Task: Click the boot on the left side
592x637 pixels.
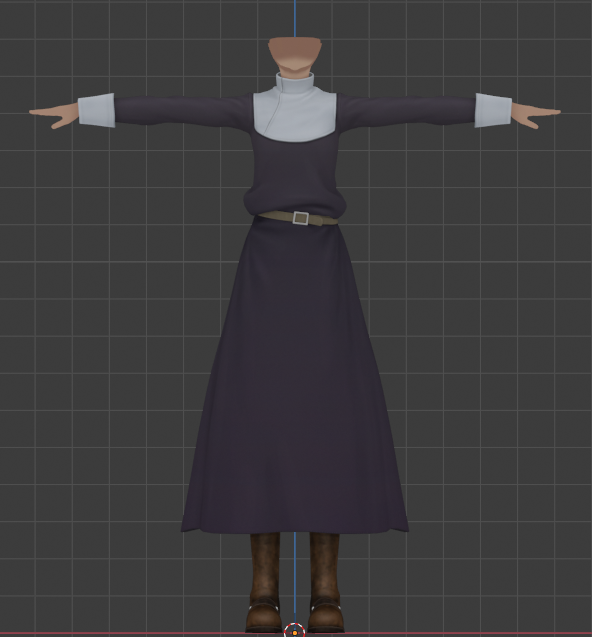Action: tap(264, 582)
